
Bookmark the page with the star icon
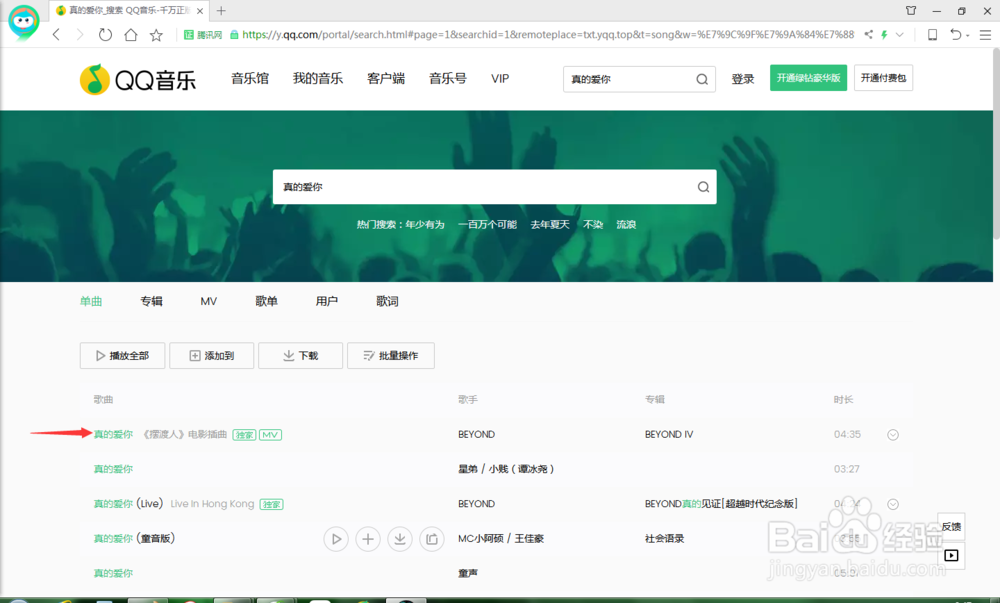pyautogui.click(x=156, y=34)
